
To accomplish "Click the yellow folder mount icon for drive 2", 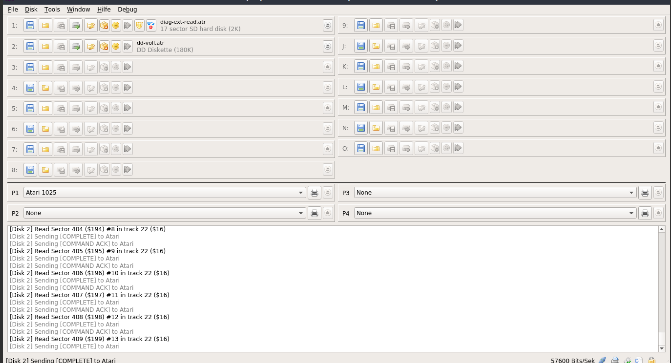I will [x=45, y=46].
